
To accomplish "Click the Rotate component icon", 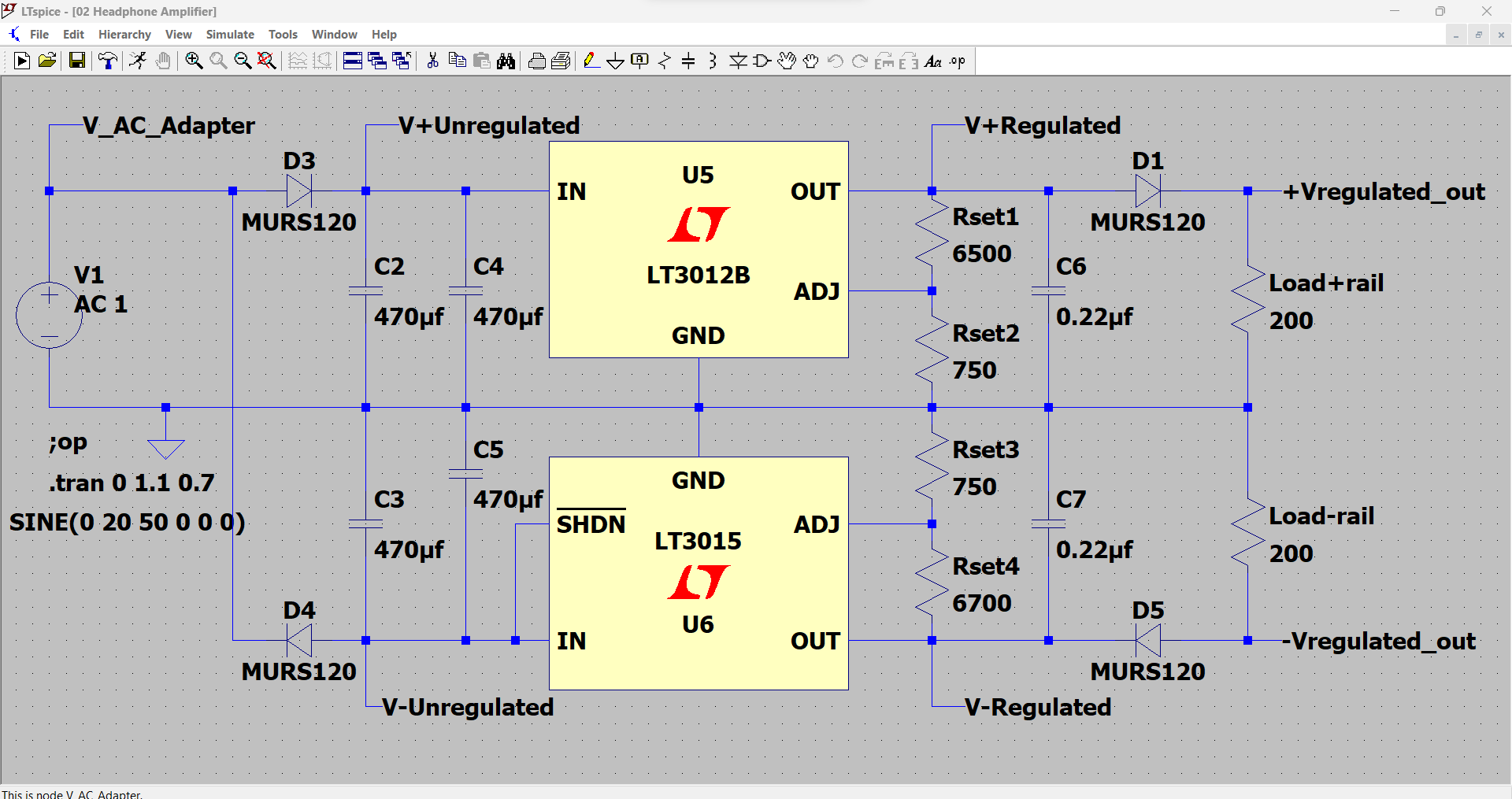I will 884,61.
